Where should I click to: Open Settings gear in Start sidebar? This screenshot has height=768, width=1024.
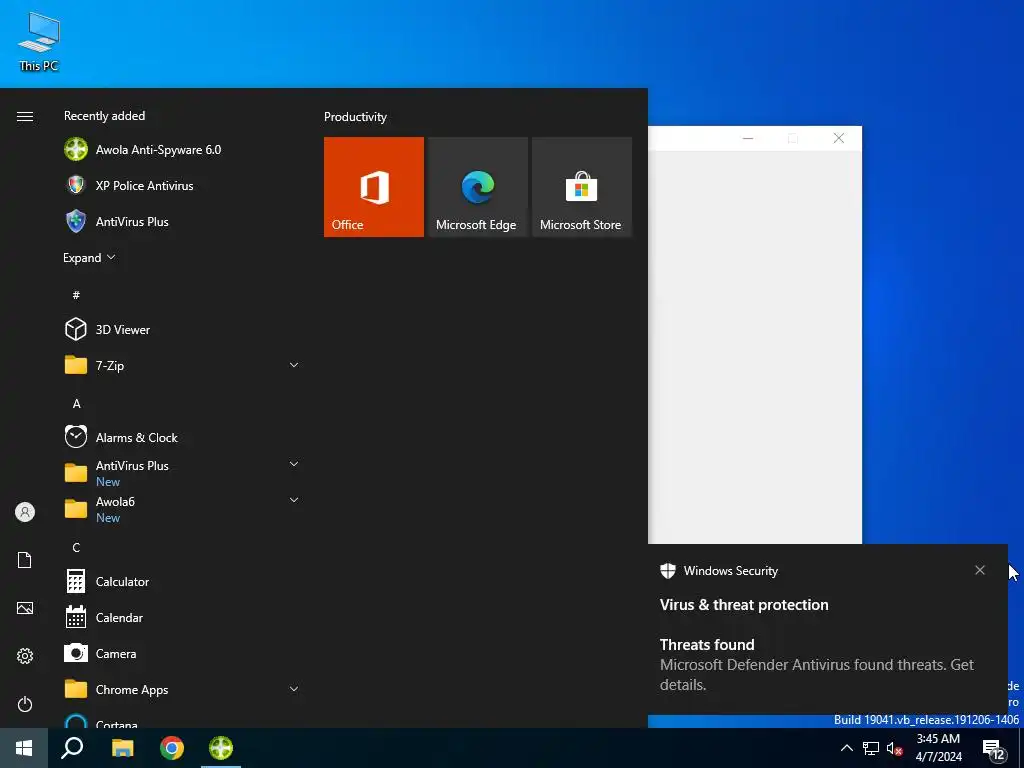tap(25, 656)
